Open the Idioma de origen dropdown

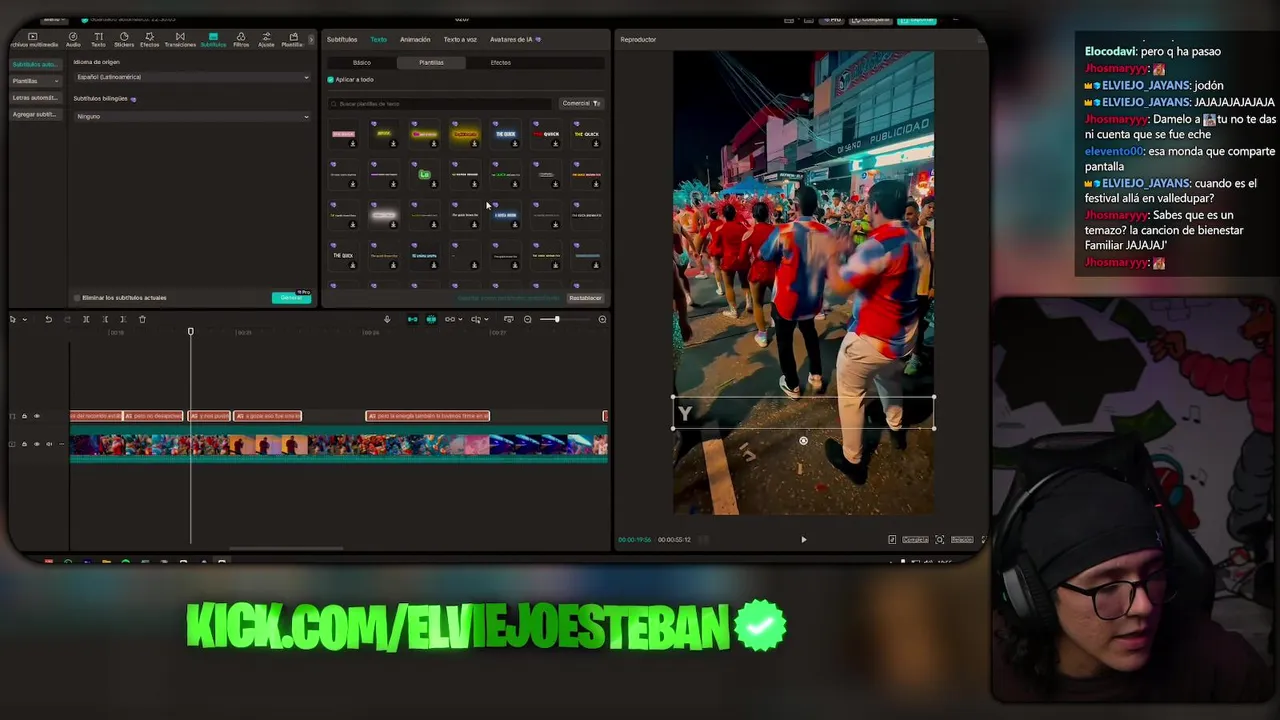(x=192, y=77)
